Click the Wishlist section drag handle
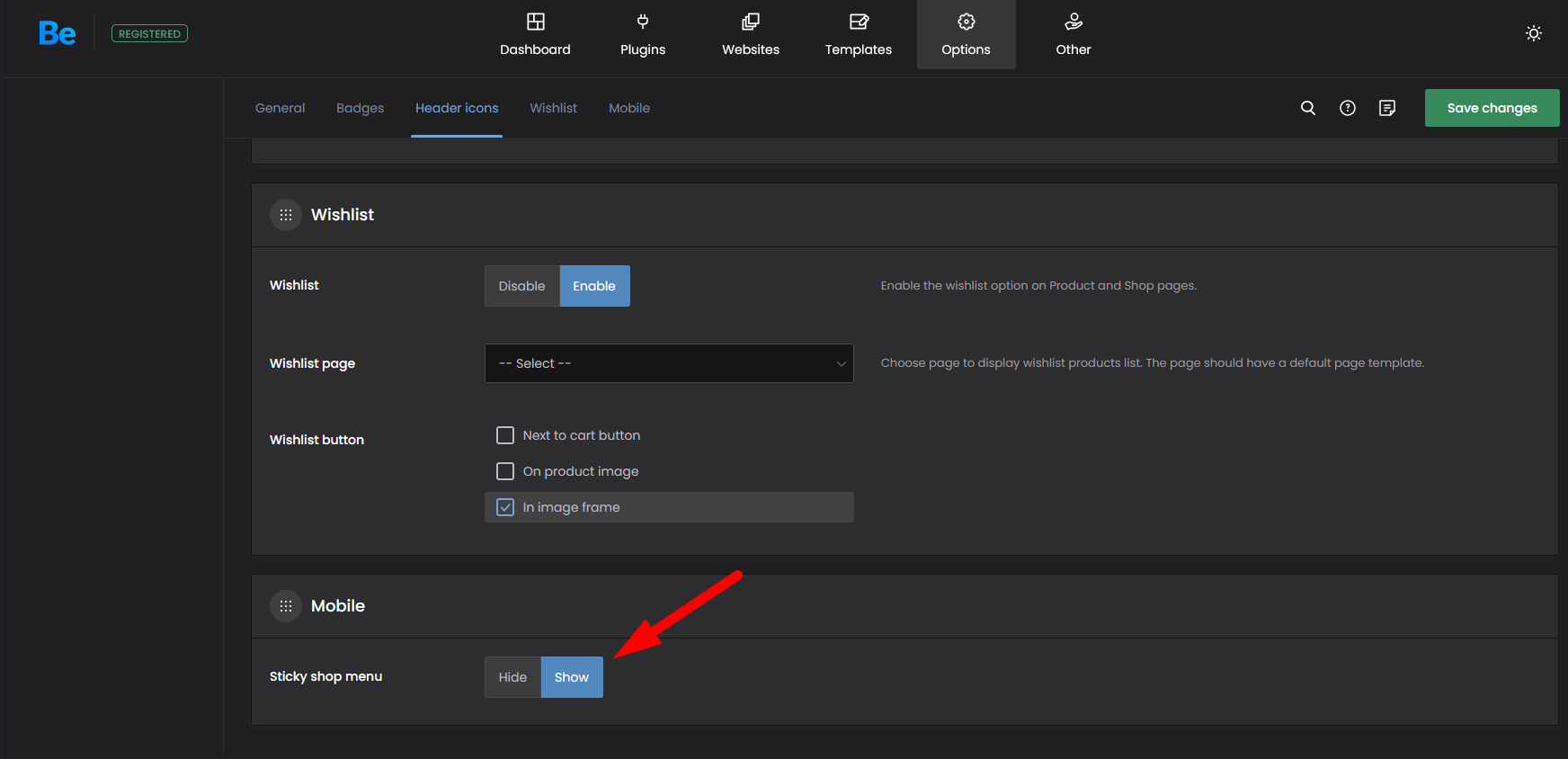Image resolution: width=1568 pixels, height=759 pixels. click(x=286, y=215)
